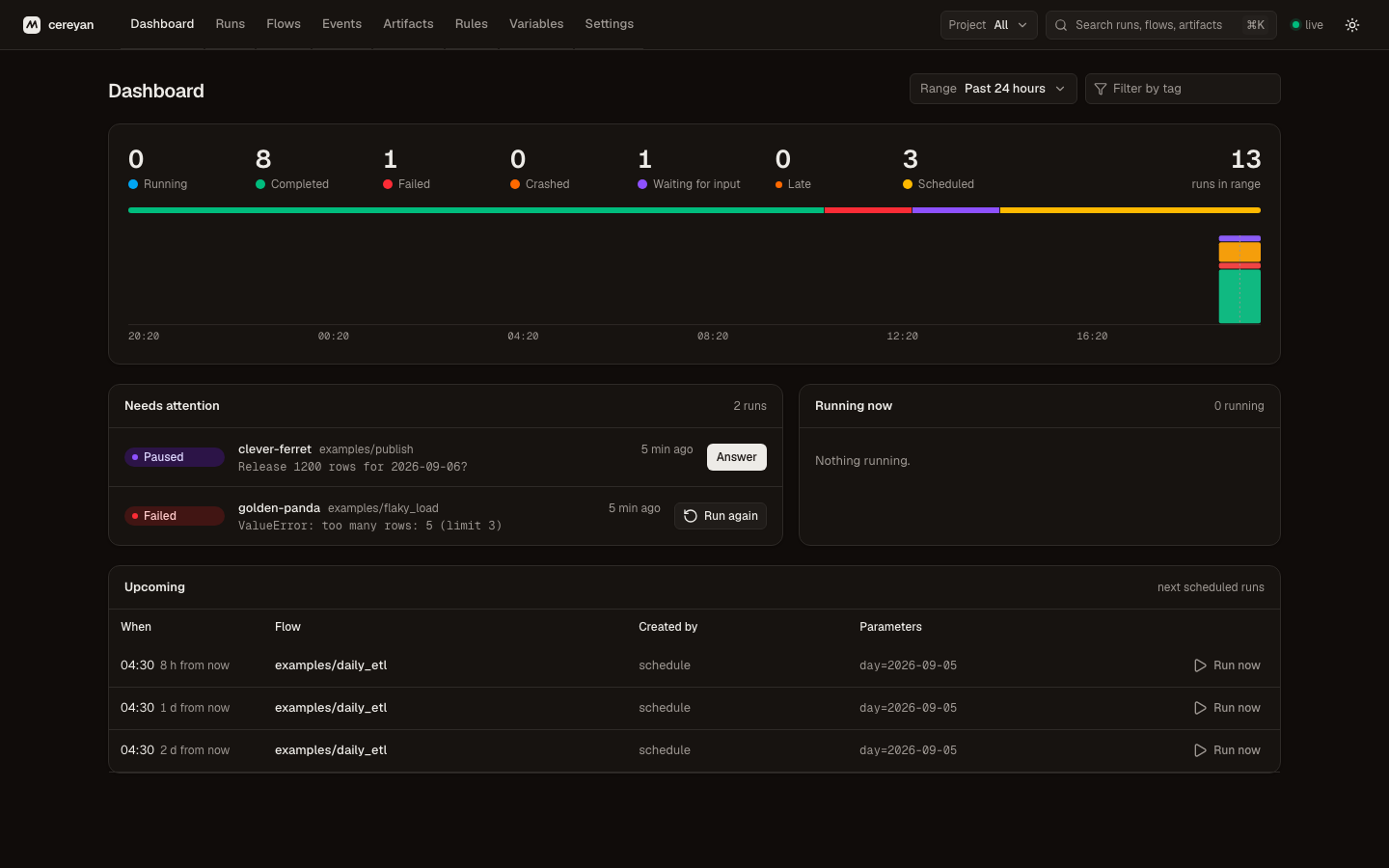Open the Dashboard tab

click(162, 24)
